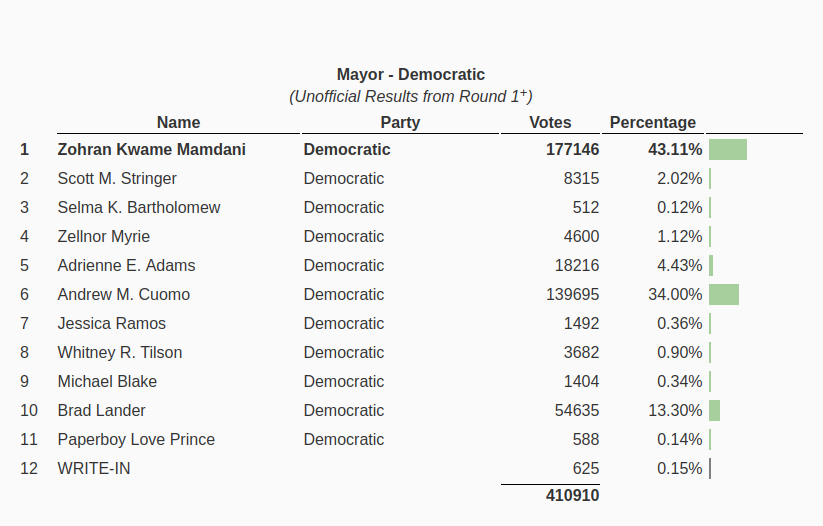Click Paperboy Love Prince's name
This screenshot has height=526, width=823.
click(x=136, y=439)
